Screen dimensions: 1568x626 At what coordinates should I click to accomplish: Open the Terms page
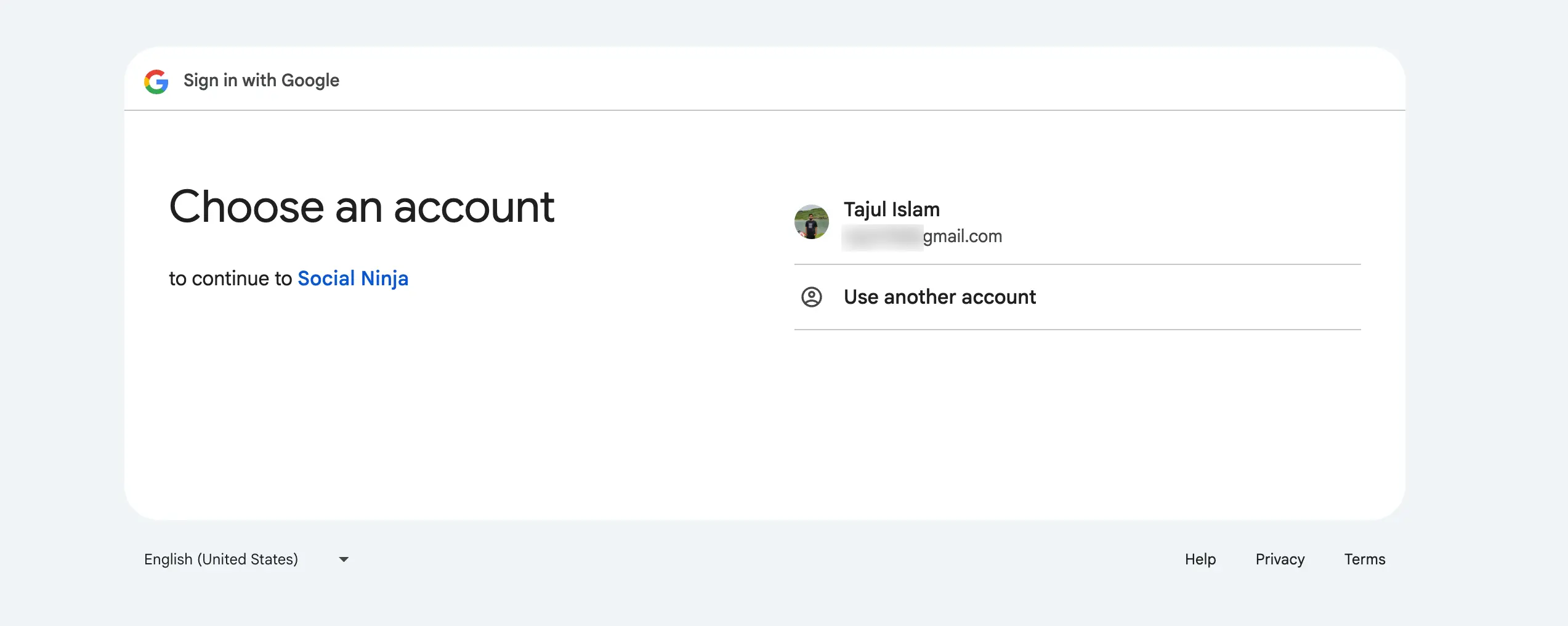pyautogui.click(x=1365, y=559)
